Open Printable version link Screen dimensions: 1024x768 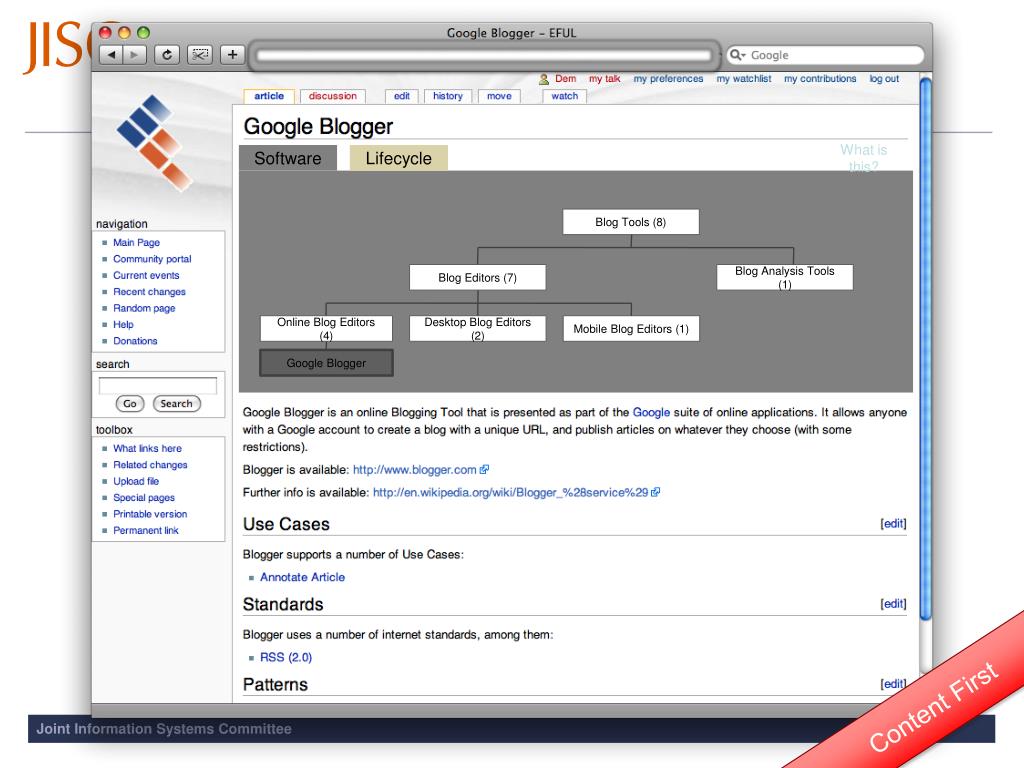(x=150, y=513)
